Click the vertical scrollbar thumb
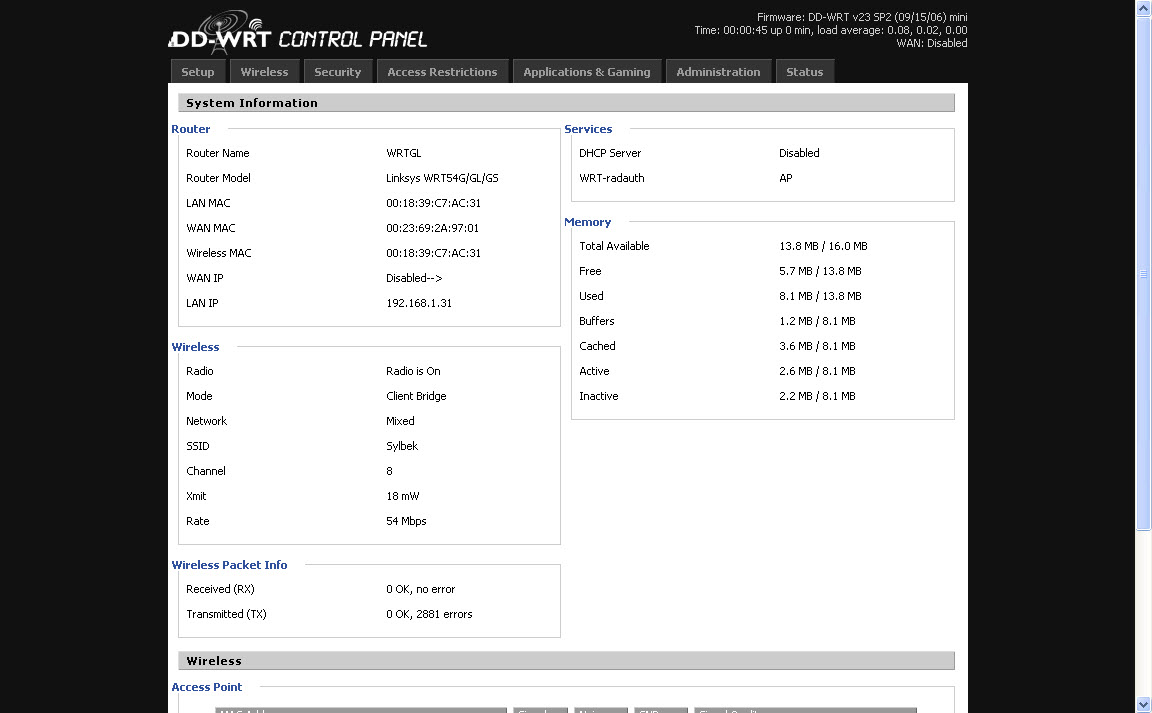The image size is (1152, 713). (x=1143, y=273)
